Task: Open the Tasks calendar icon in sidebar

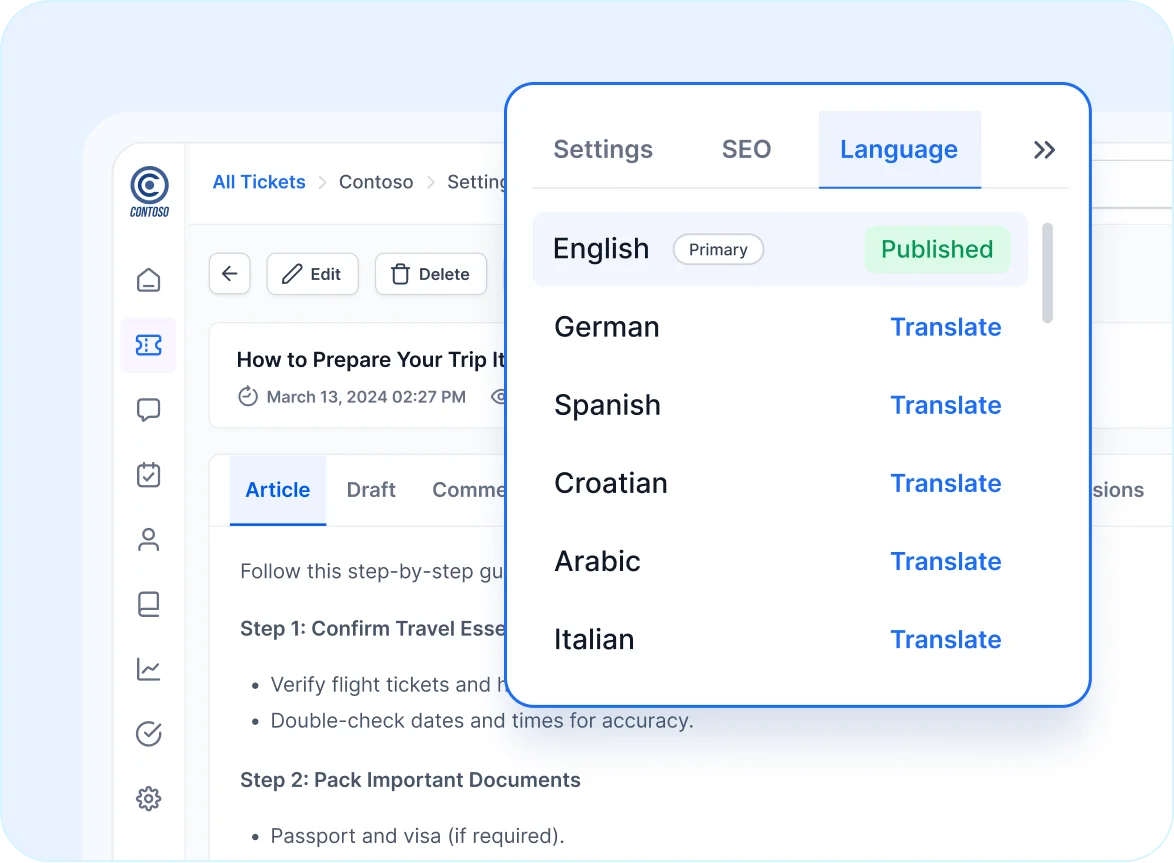Action: point(148,475)
